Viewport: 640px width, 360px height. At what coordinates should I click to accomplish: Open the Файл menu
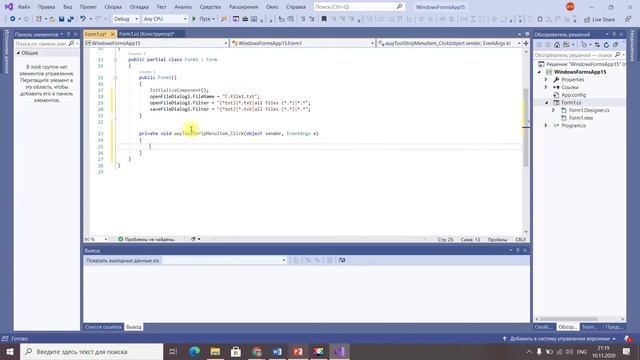click(24, 7)
